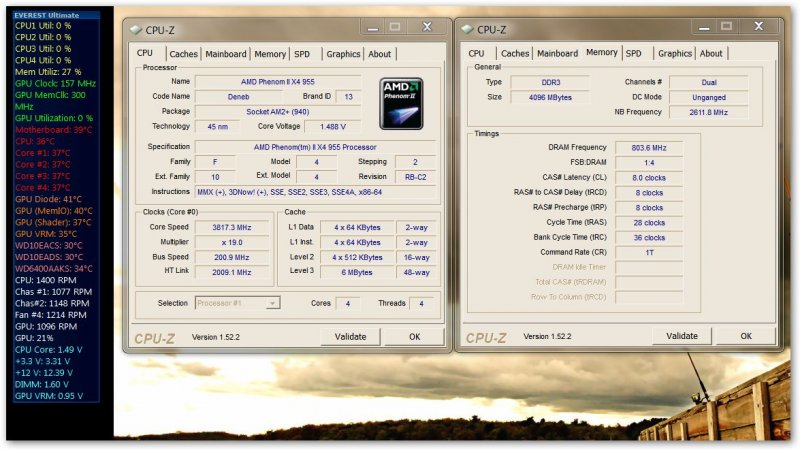The width and height of the screenshot is (800, 450).
Task: Close the left CPU-Z window
Action: (428, 27)
